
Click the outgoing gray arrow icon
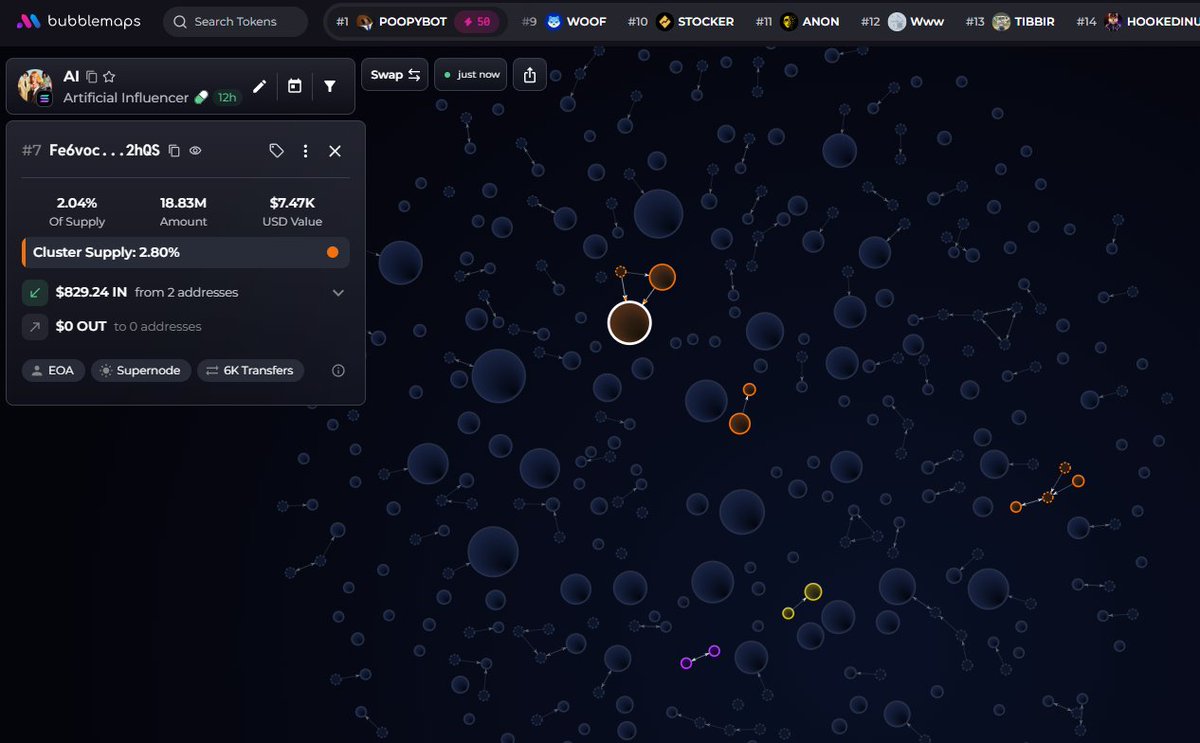35,326
